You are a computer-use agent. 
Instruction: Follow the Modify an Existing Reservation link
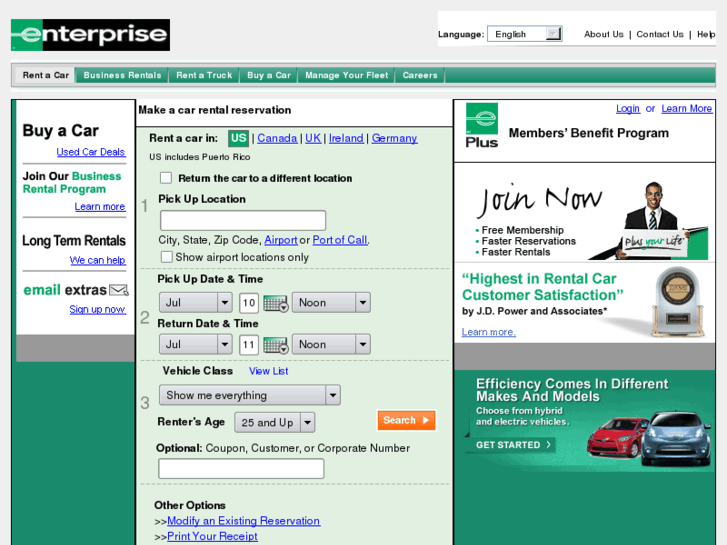click(243, 521)
